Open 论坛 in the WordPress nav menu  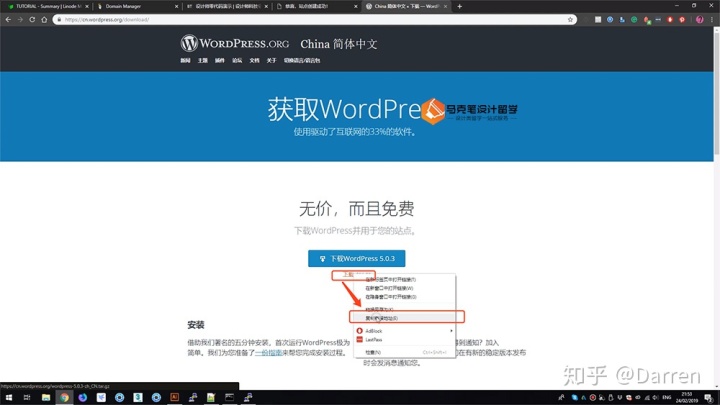pyautogui.click(x=237, y=61)
